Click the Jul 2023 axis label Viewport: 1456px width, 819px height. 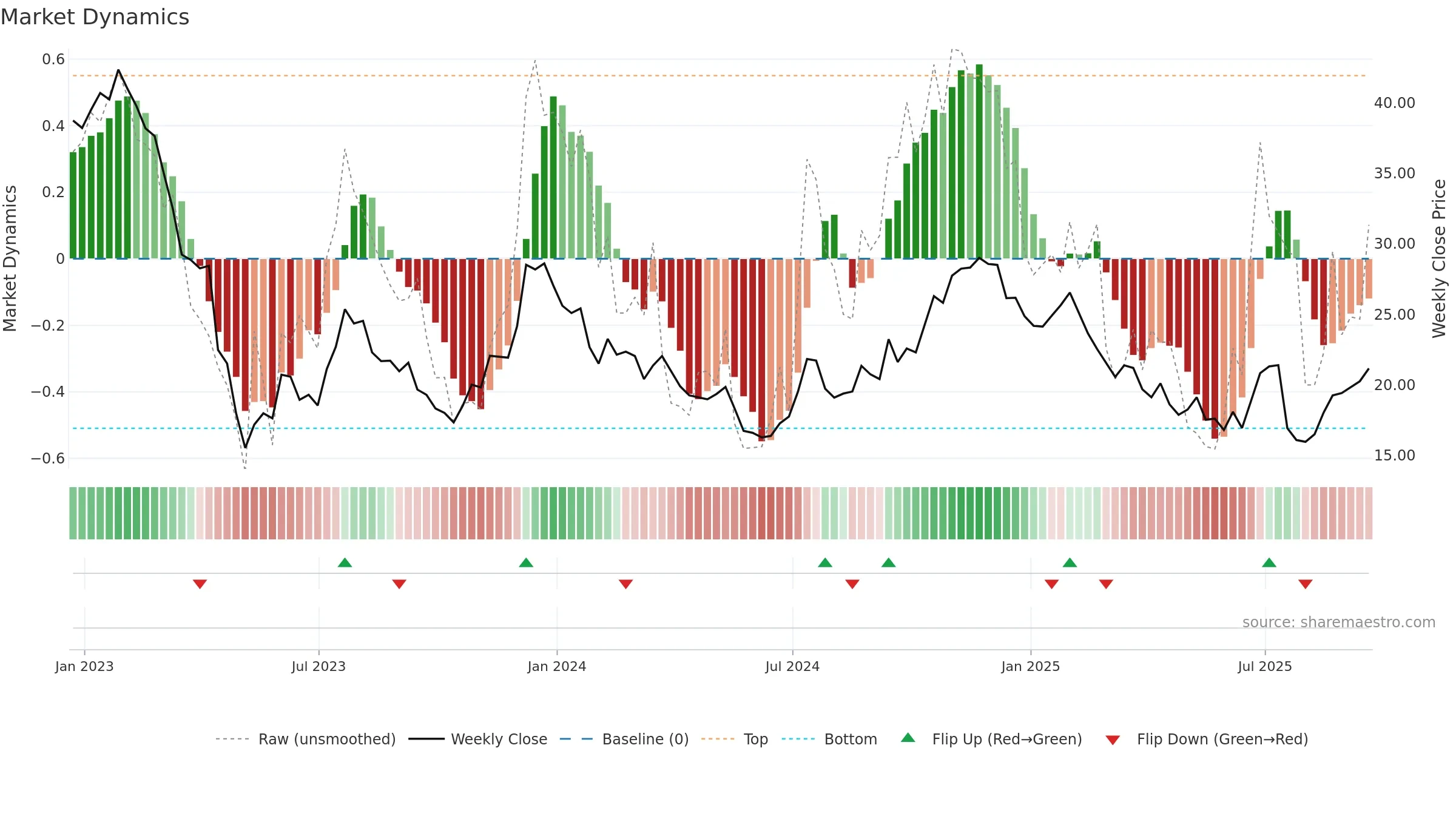[318, 666]
